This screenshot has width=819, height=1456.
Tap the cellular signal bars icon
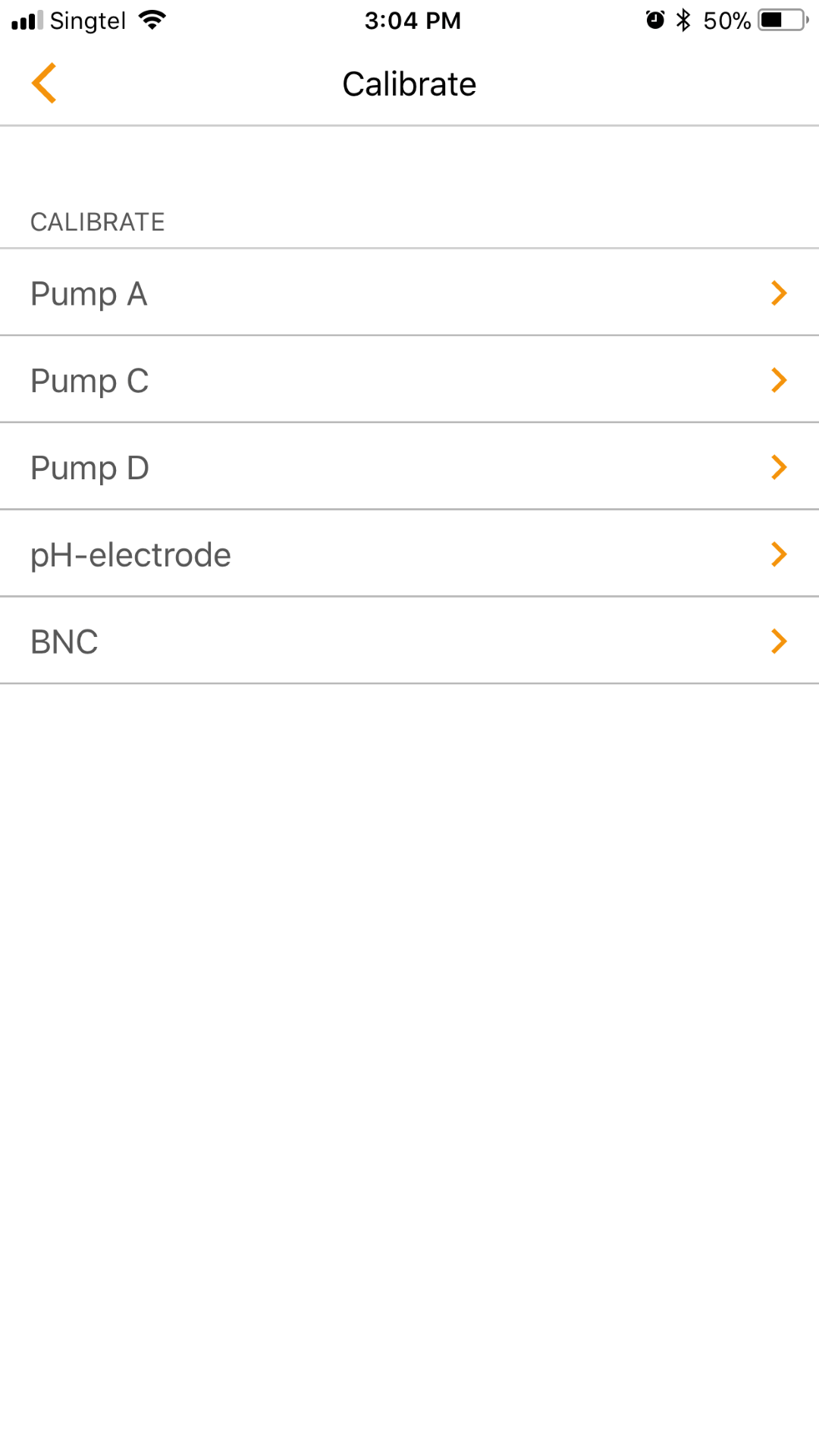pos(27,20)
